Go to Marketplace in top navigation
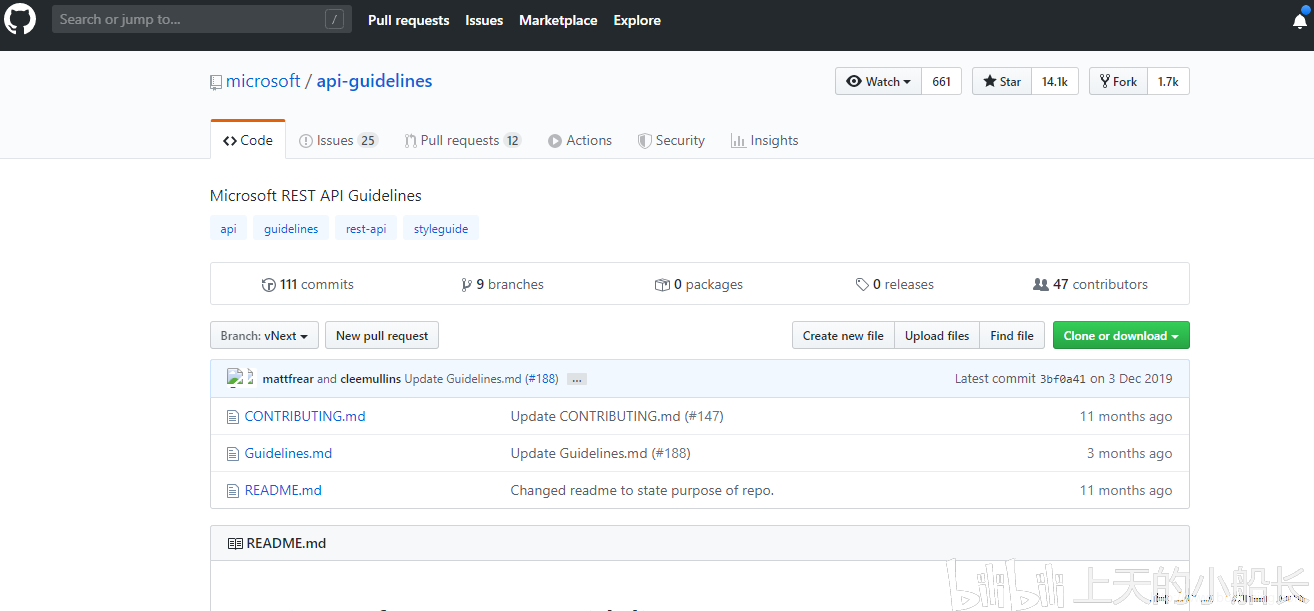This screenshot has height=611, width=1314. click(558, 20)
